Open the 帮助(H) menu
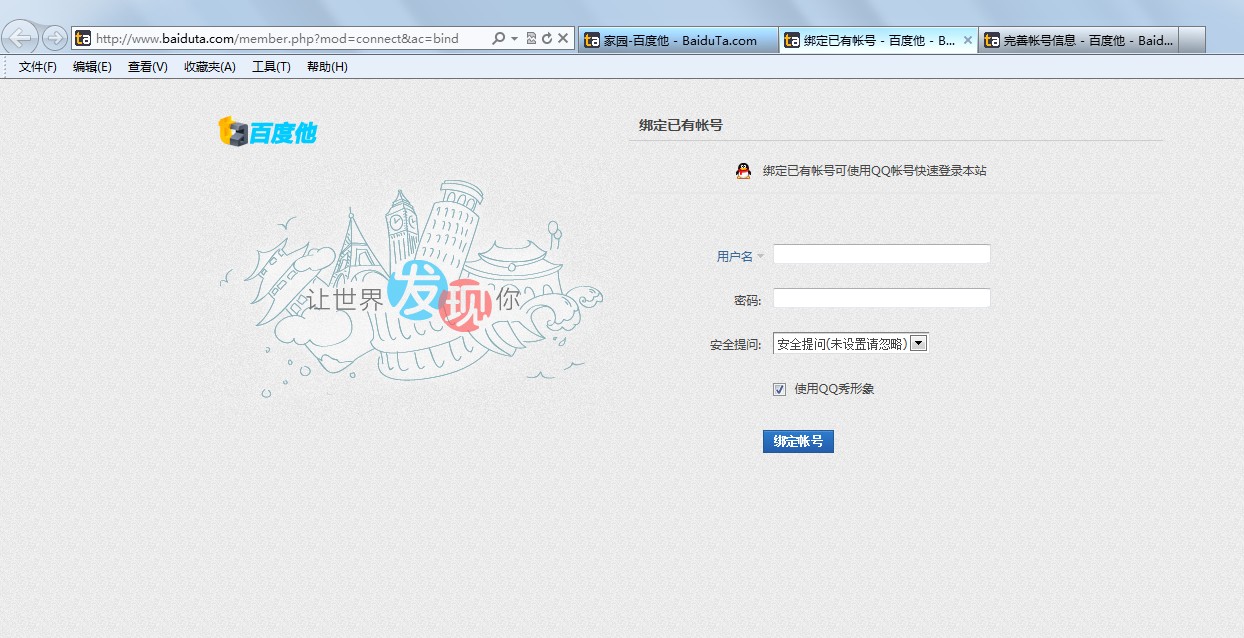 [x=327, y=67]
